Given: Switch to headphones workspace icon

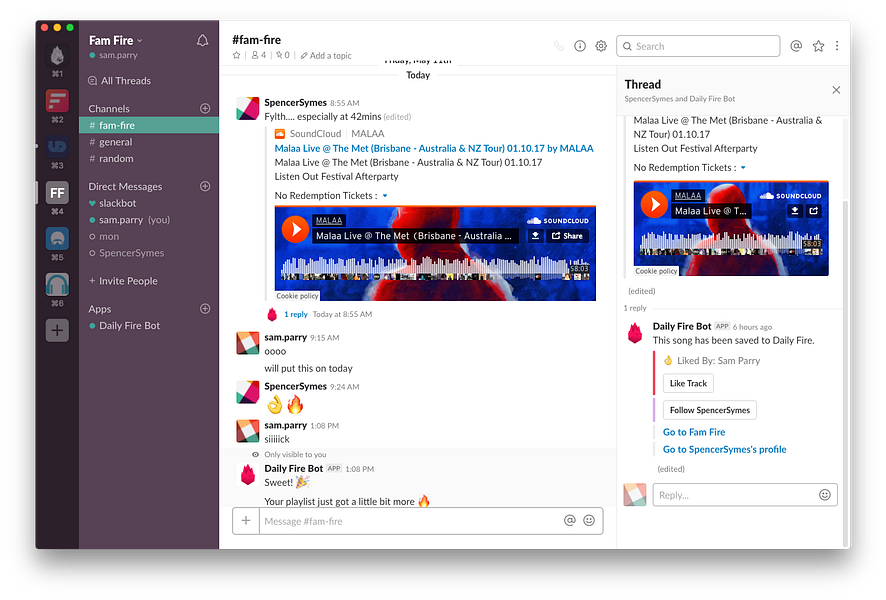Looking at the screenshot, I should point(57,284).
